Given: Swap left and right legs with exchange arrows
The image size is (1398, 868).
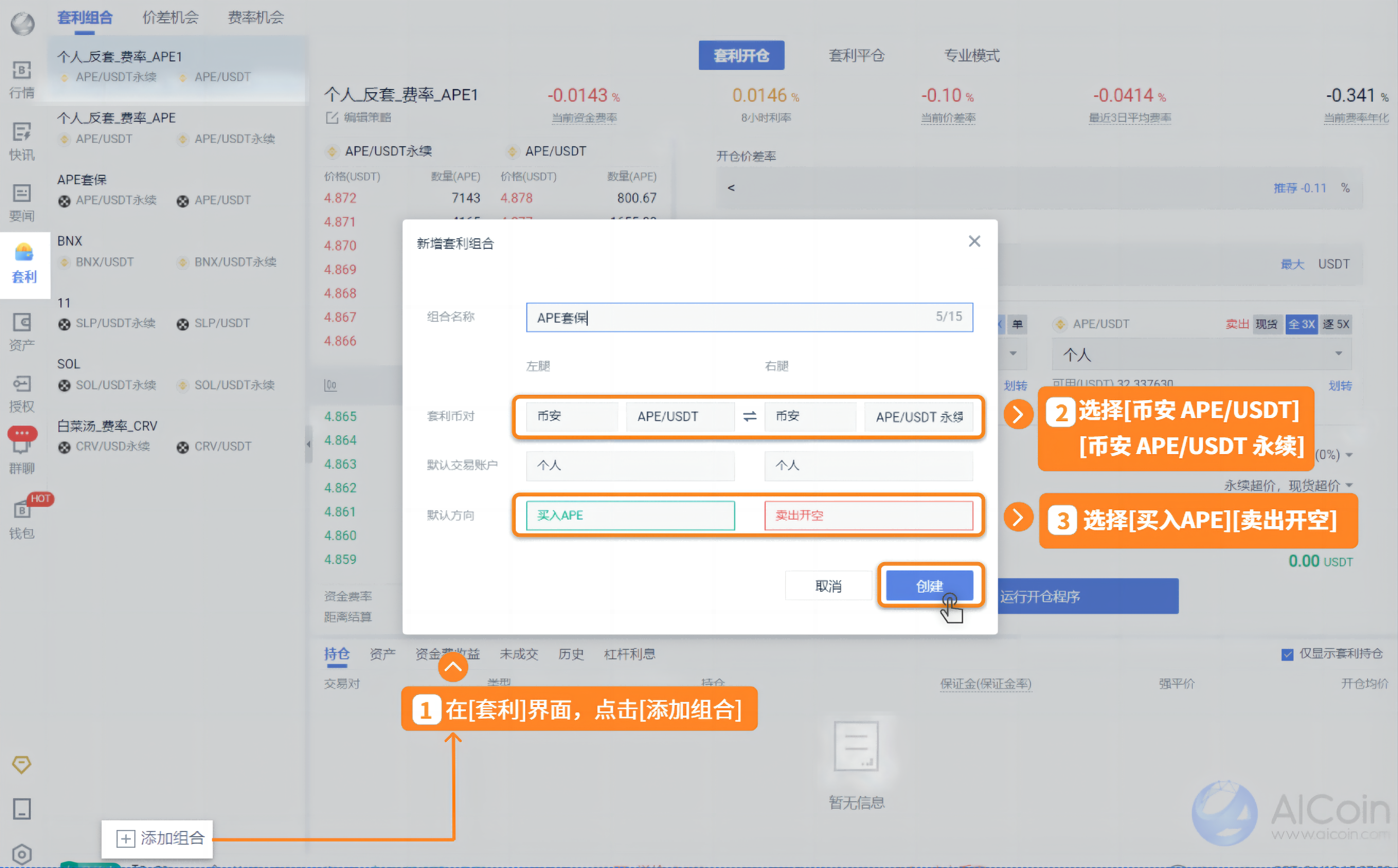Looking at the screenshot, I should (x=749, y=416).
